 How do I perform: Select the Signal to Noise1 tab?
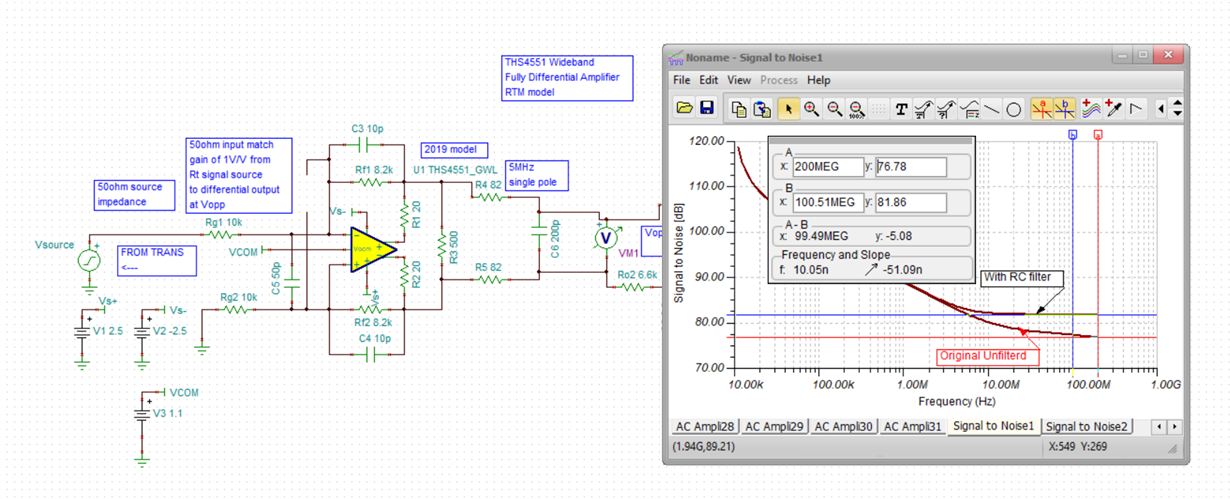point(994,426)
